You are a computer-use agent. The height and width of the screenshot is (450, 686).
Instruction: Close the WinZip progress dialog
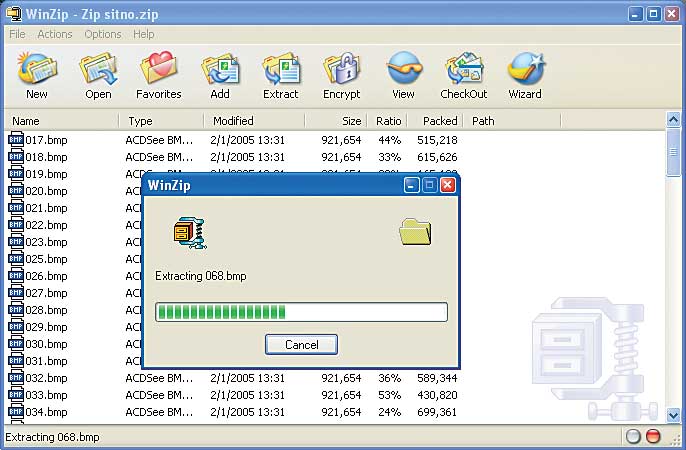point(448,185)
